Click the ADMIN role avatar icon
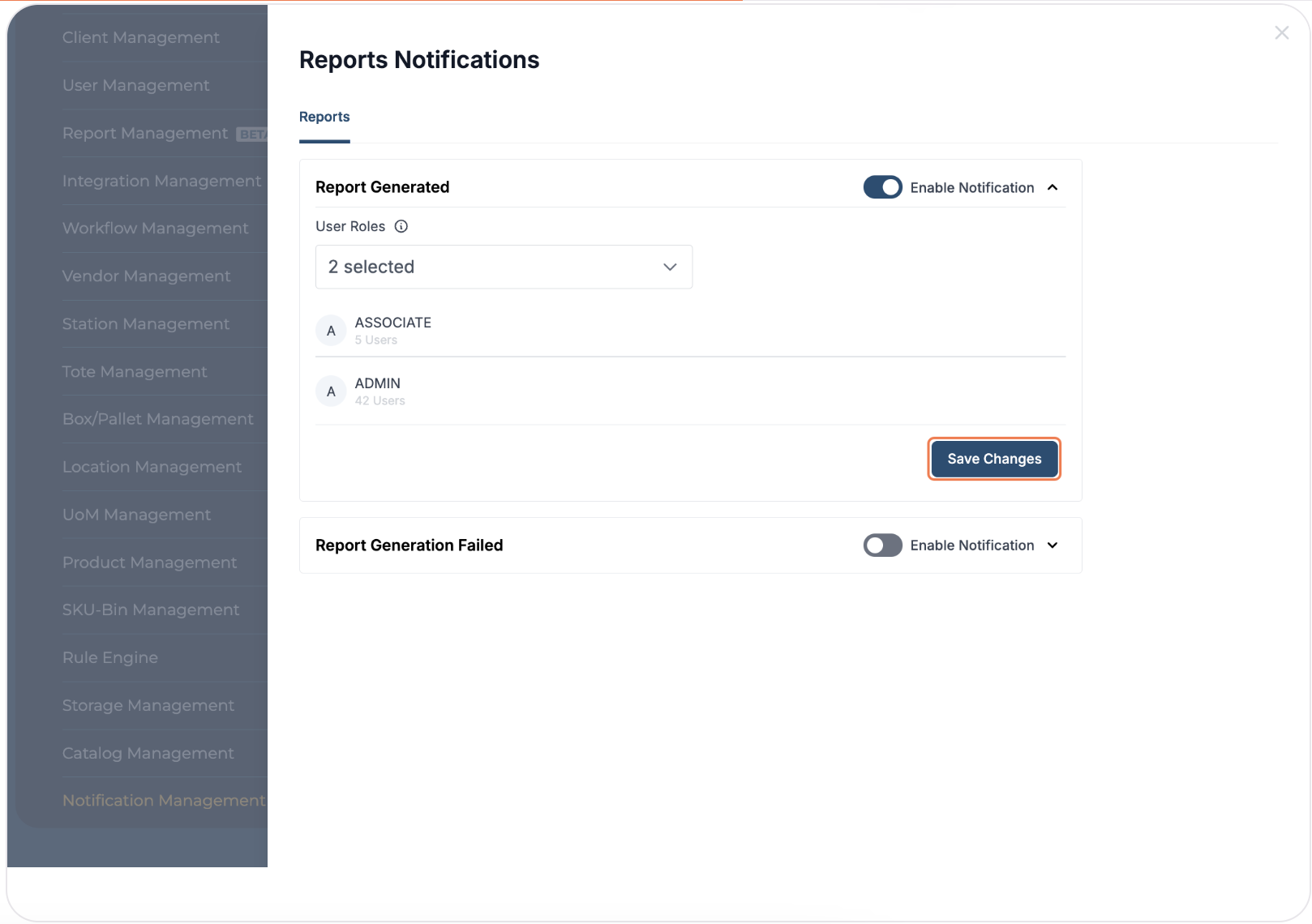This screenshot has height=924, width=1312. click(331, 391)
